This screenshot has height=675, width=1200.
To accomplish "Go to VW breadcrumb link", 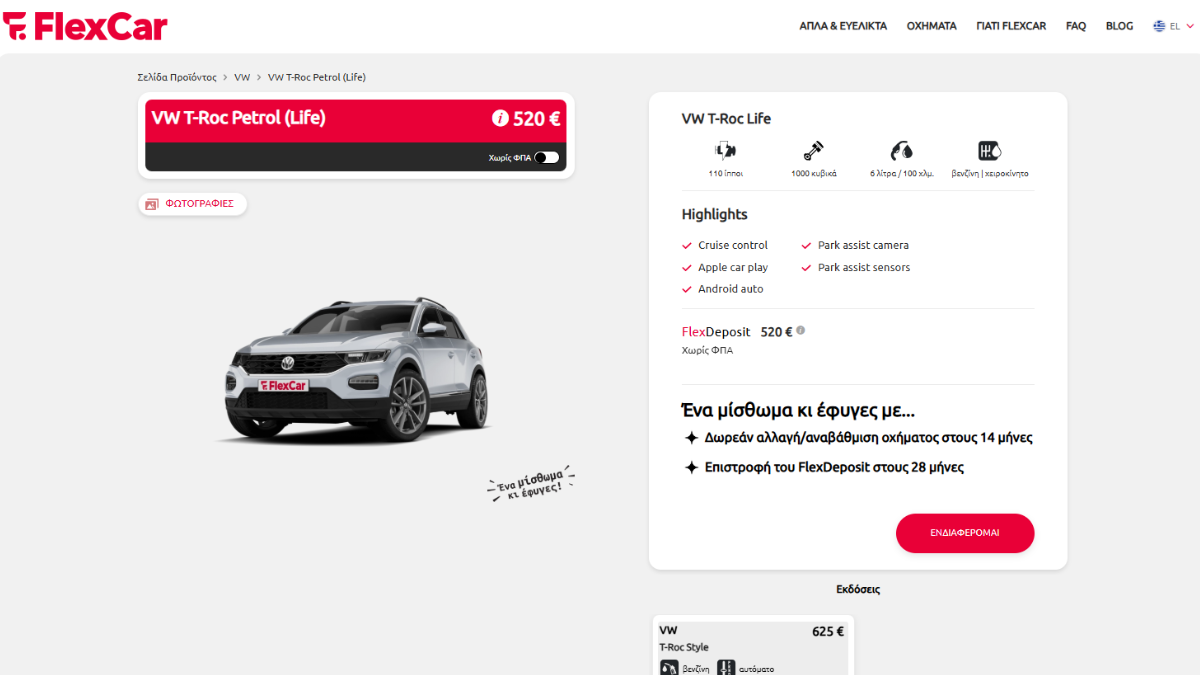I will (x=242, y=77).
